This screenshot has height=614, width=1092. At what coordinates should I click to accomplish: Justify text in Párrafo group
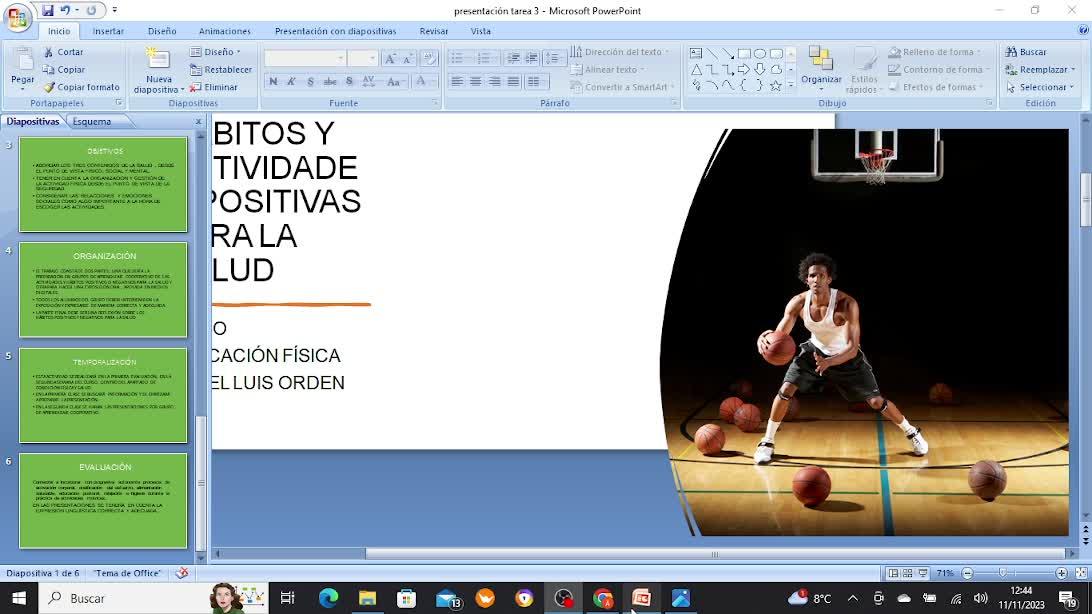513,82
